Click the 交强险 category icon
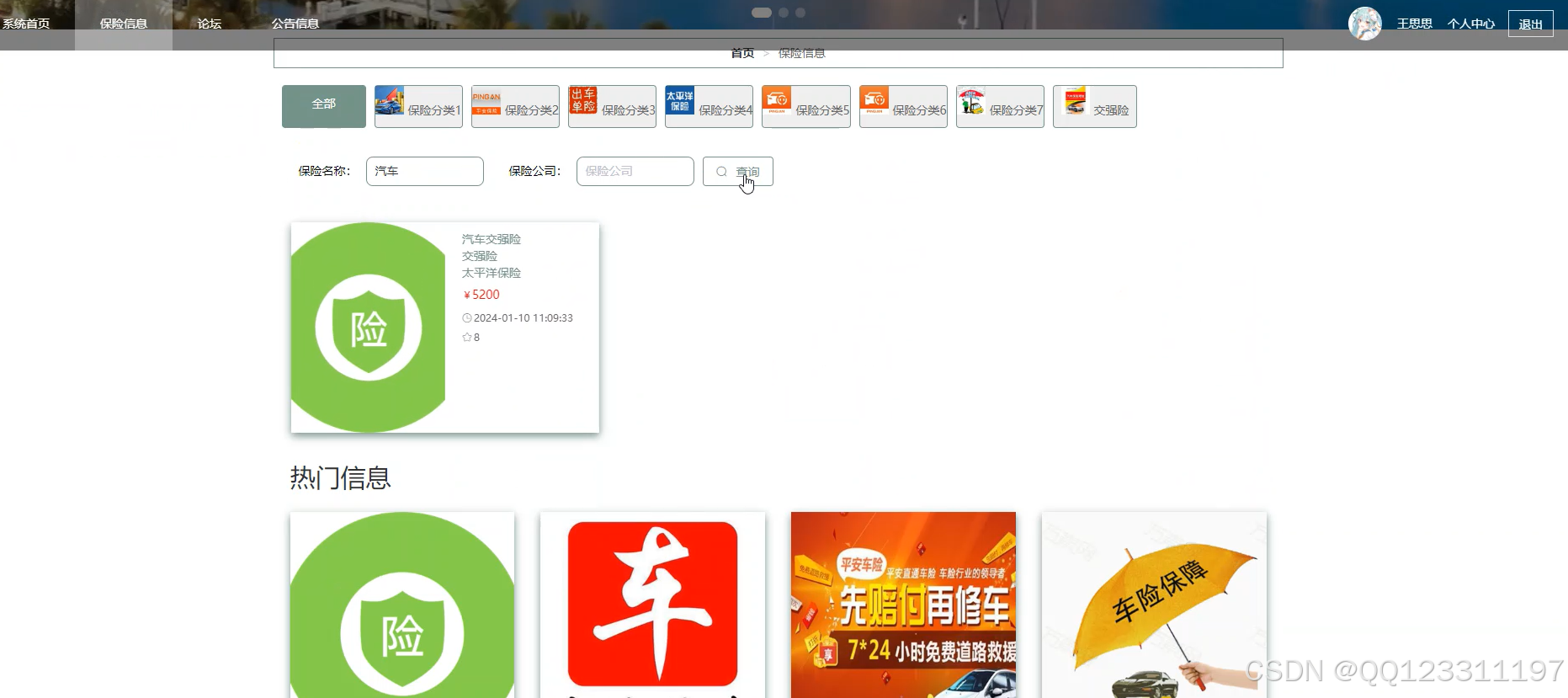 (1075, 101)
